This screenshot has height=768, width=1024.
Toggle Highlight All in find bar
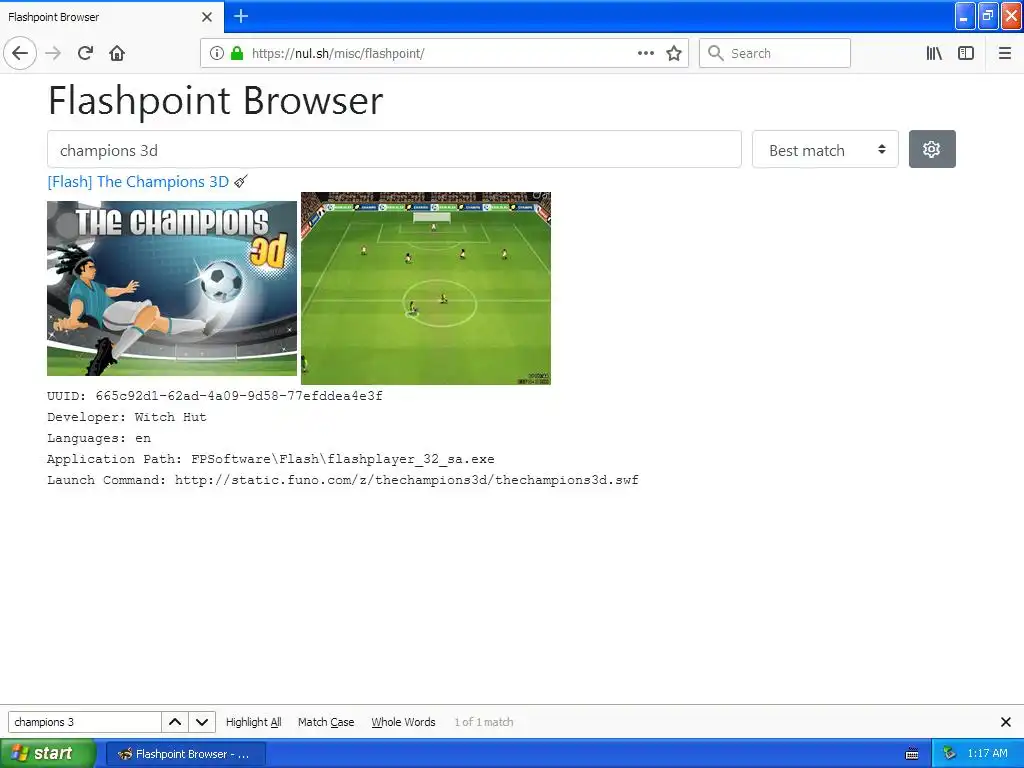pos(253,722)
